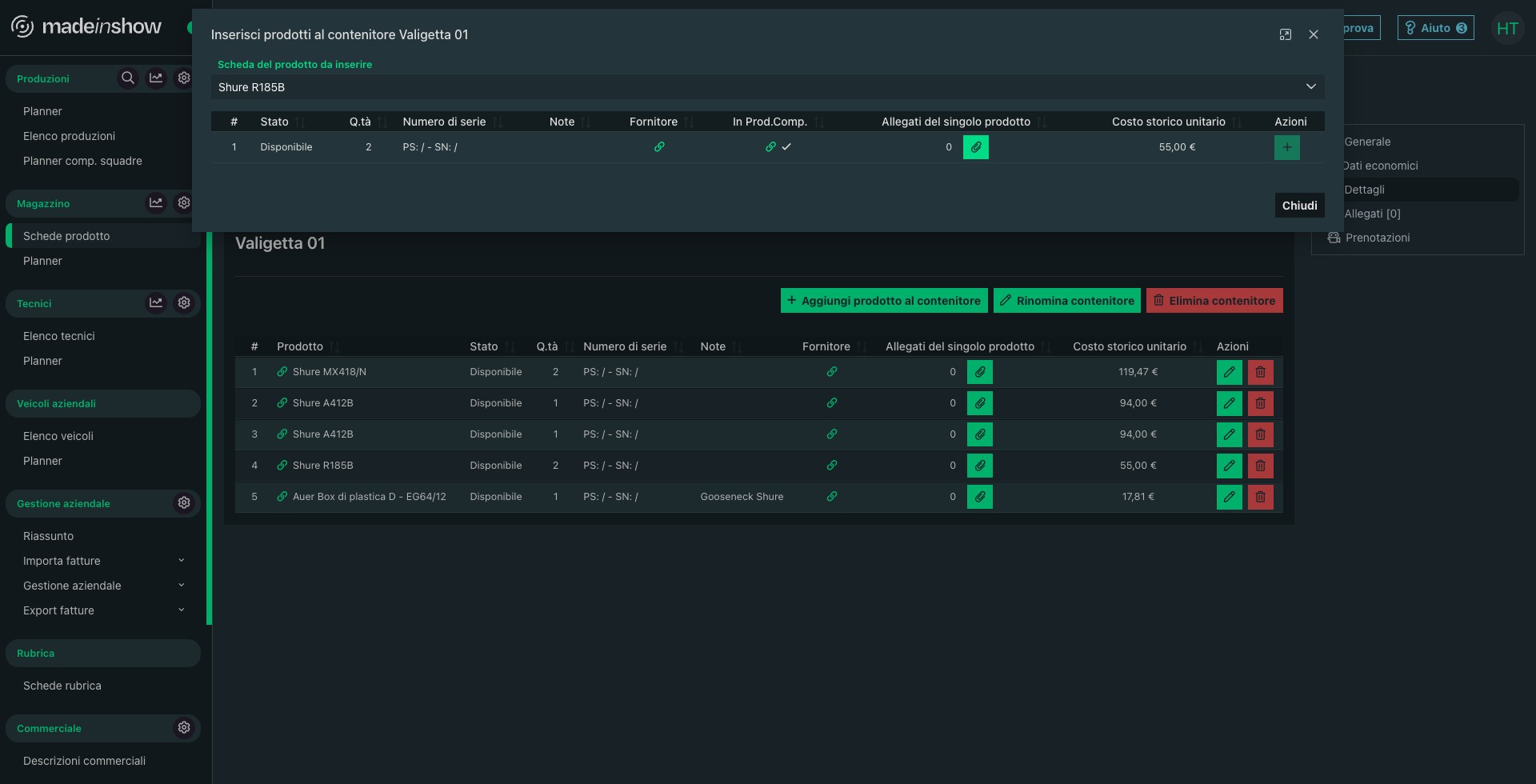Open attachments paperclip in the dialog's Disponibile row
Viewport: 1536px width, 784px height.
point(976,147)
